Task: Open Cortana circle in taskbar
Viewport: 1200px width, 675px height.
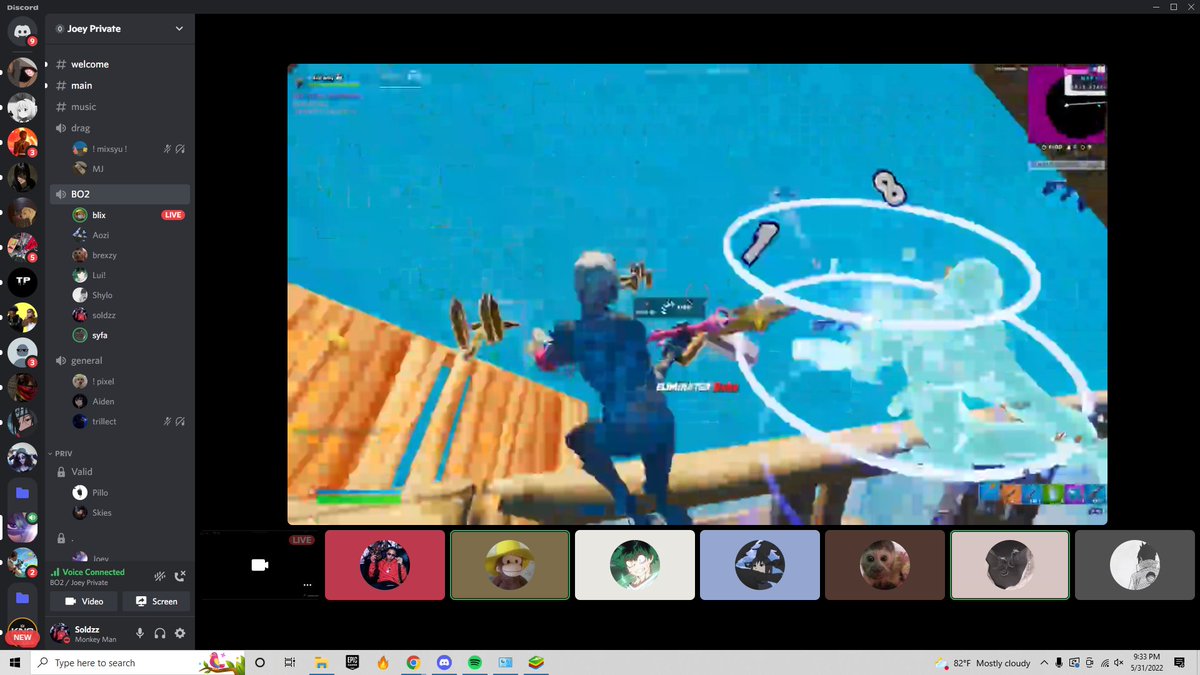Action: pos(260,662)
